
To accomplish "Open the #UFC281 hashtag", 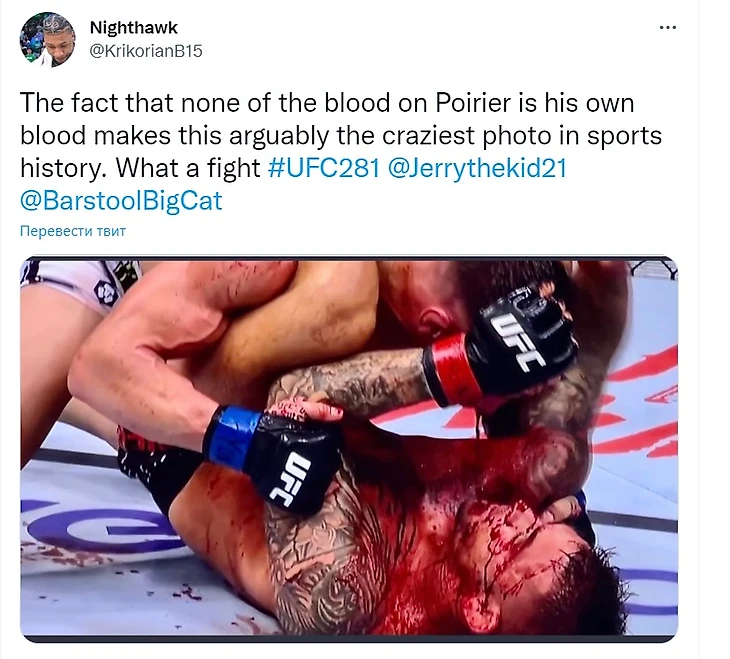I will (x=324, y=168).
